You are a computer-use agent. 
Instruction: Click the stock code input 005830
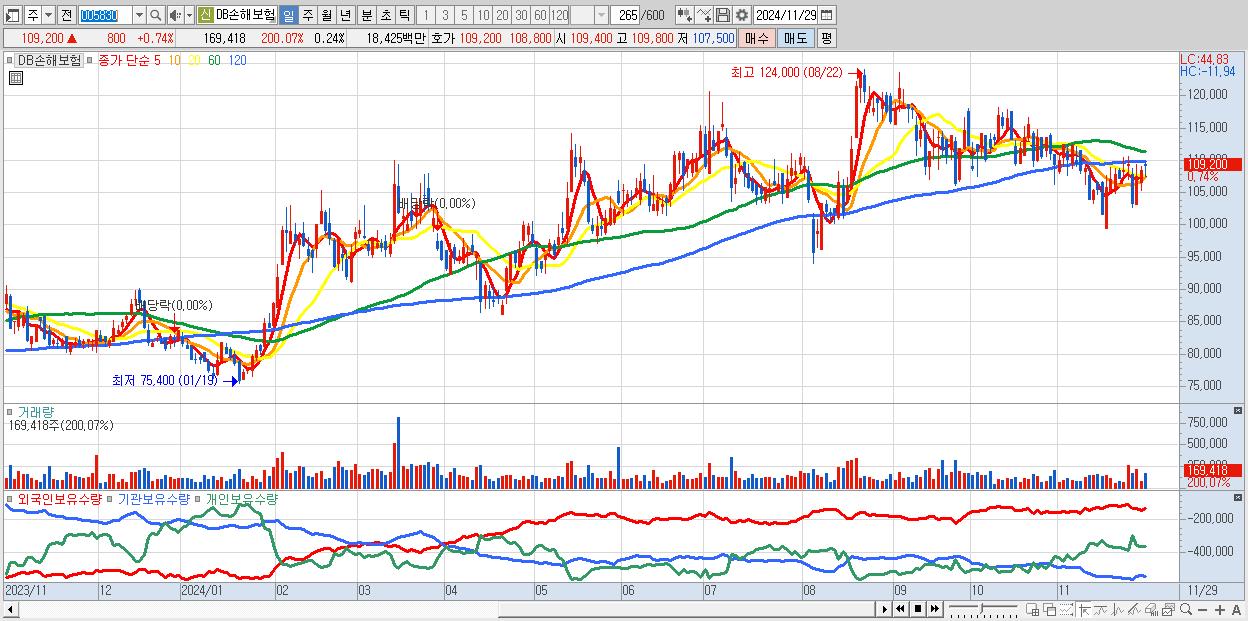click(104, 15)
